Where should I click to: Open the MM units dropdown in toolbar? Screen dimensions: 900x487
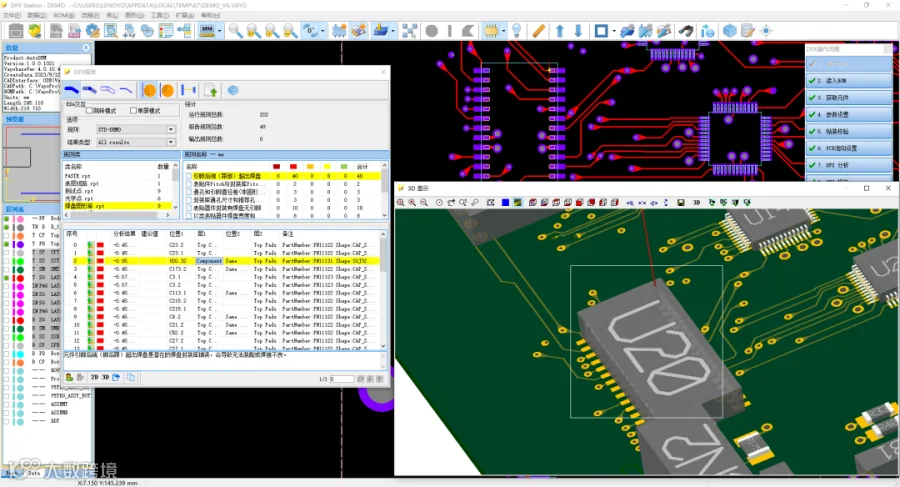tap(219, 31)
